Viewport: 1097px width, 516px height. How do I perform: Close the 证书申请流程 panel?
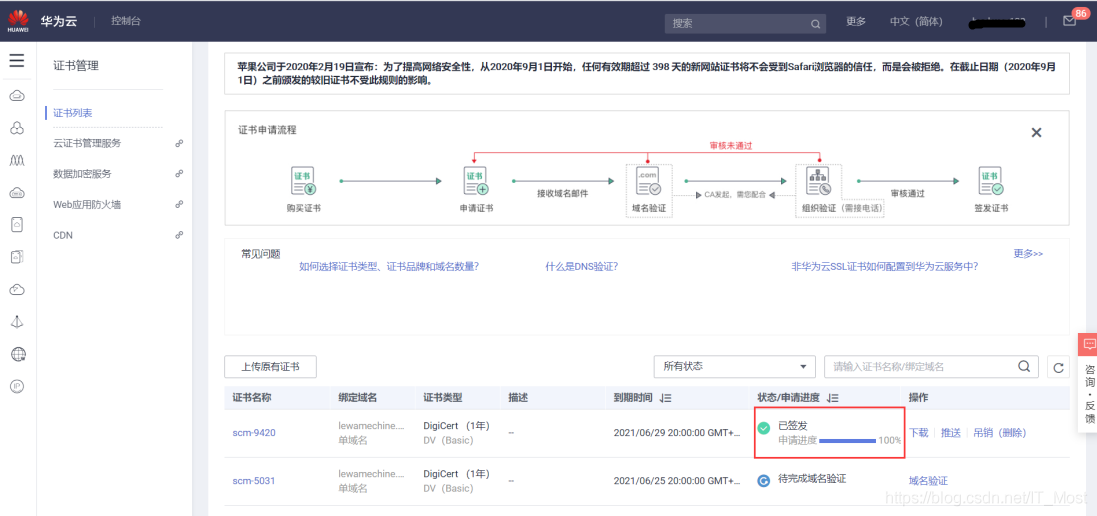tap(1037, 132)
